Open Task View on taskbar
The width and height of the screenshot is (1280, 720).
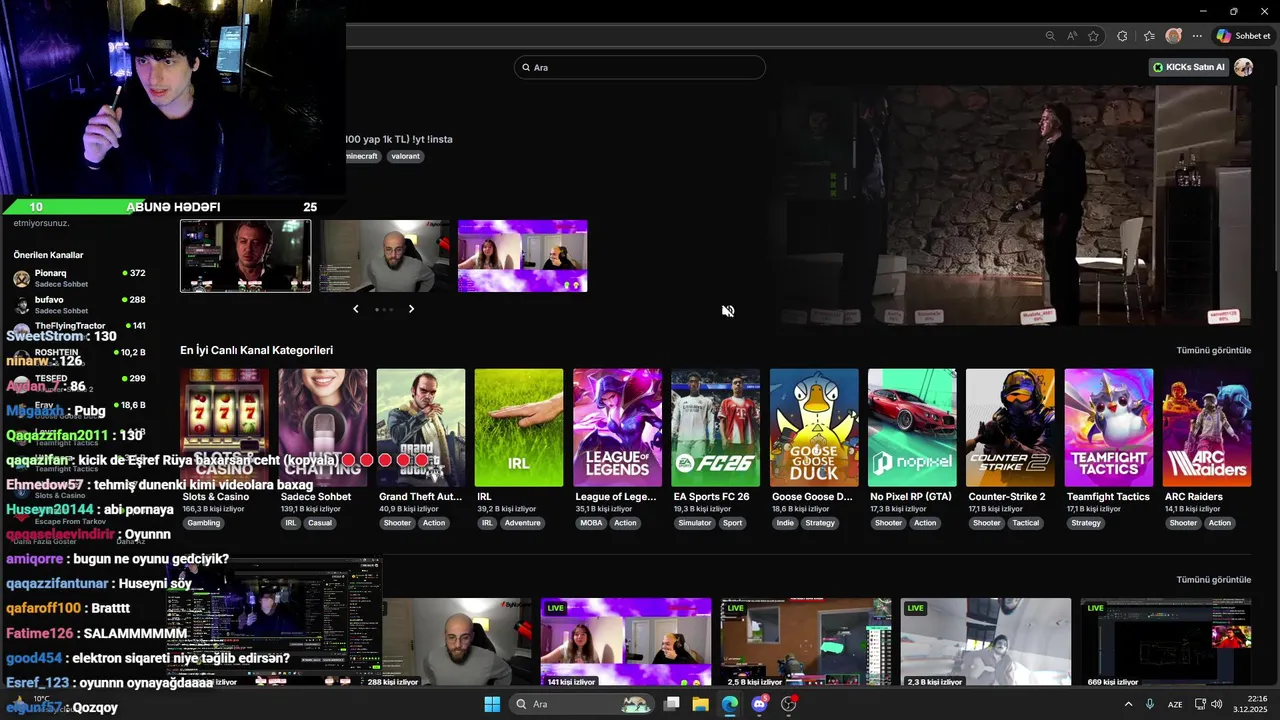pos(672,704)
